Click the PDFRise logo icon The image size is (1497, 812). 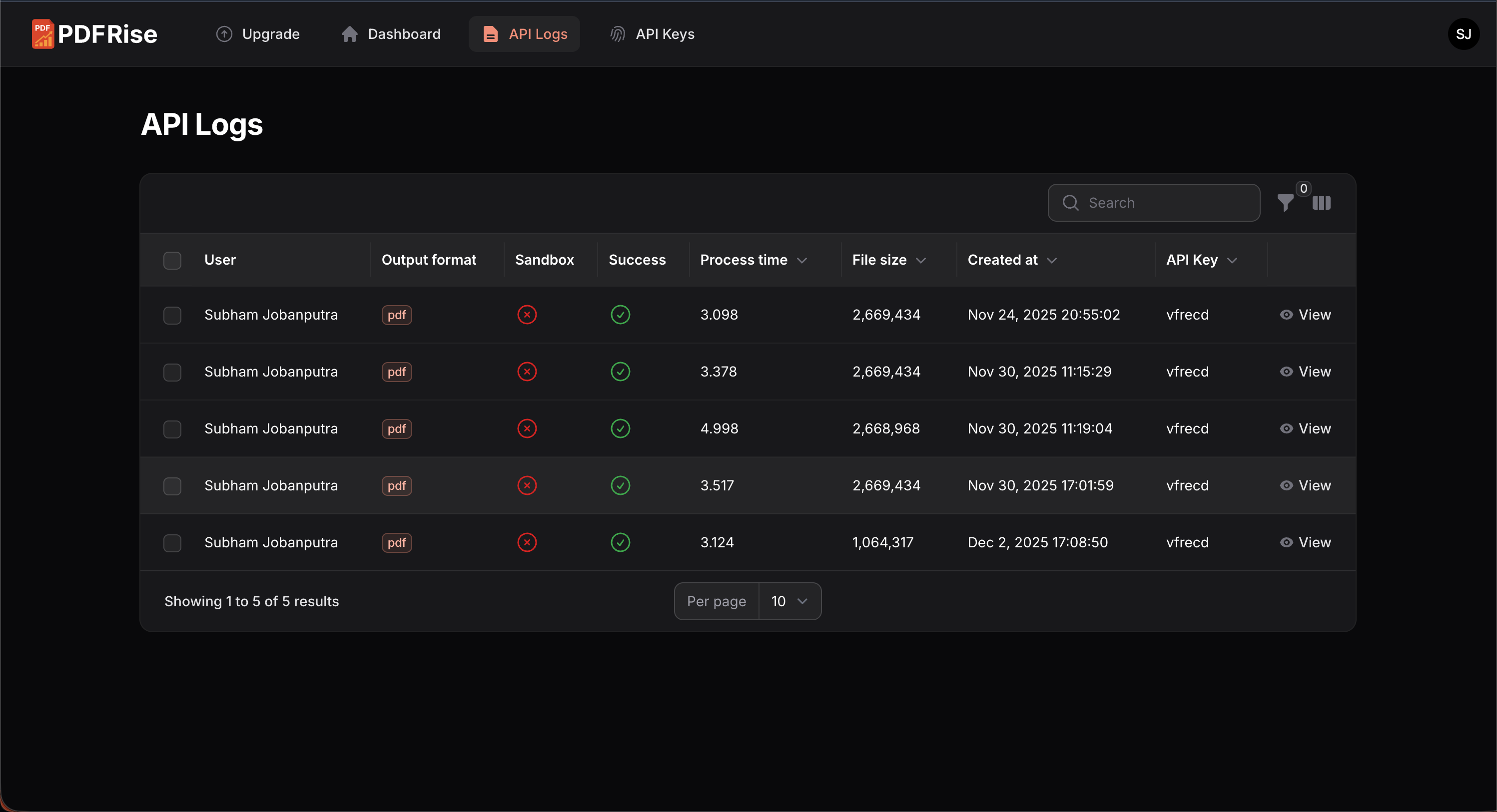[42, 33]
